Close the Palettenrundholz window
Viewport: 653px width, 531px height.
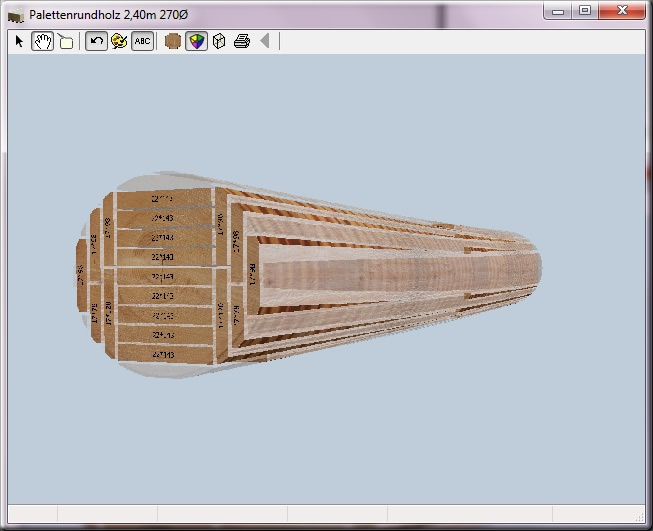pos(622,10)
